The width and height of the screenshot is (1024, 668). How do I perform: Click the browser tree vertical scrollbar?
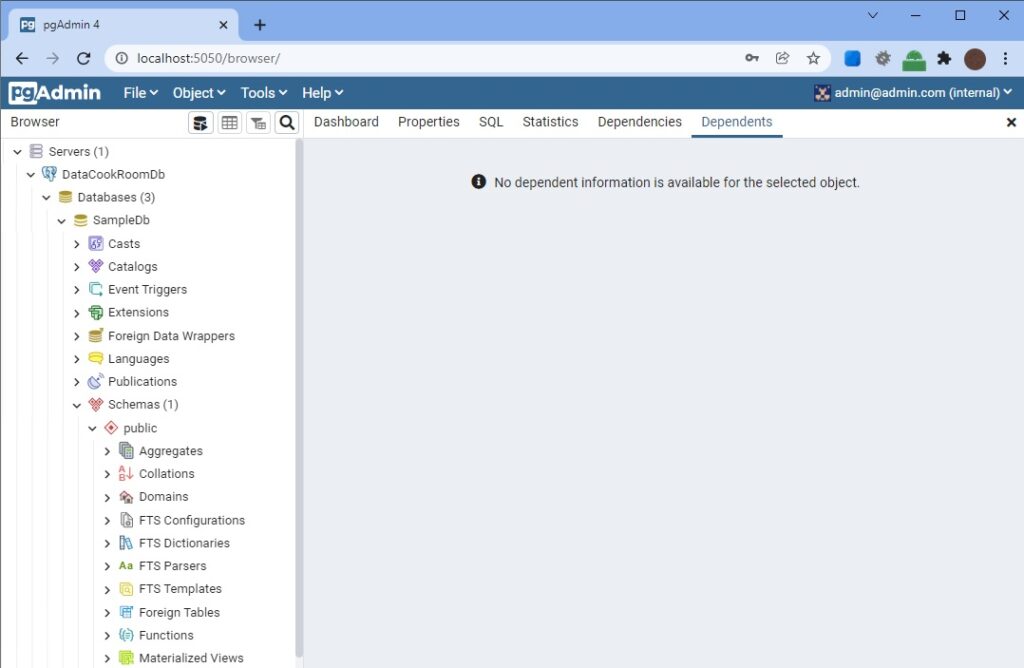click(299, 398)
